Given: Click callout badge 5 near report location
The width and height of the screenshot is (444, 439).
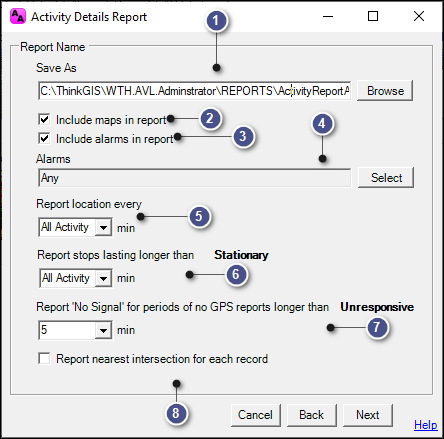Looking at the screenshot, I should [x=199, y=216].
